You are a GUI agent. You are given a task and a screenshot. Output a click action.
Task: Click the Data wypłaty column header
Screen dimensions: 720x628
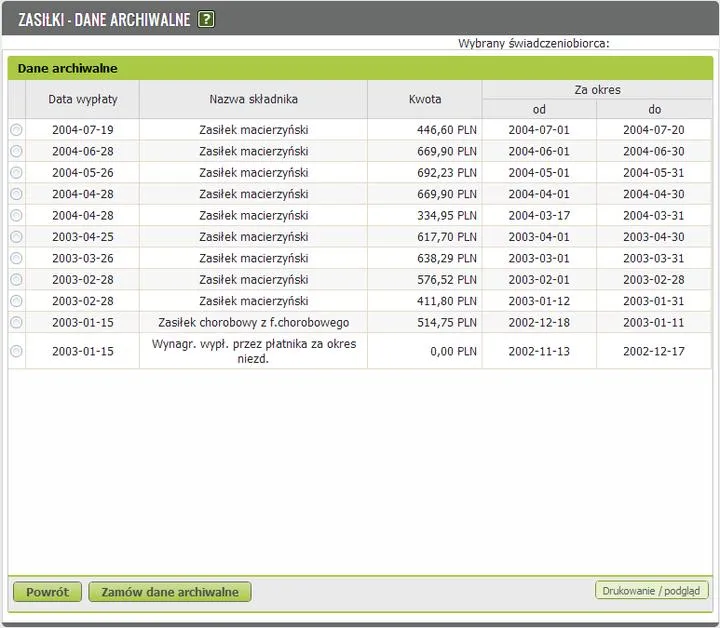(83, 99)
